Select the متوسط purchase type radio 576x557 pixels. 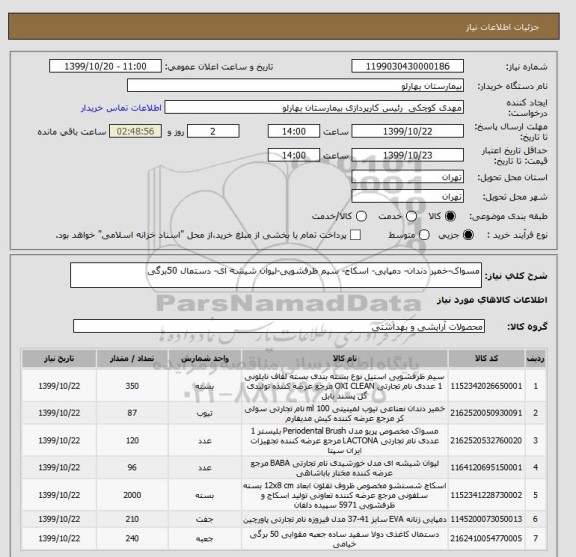[x=424, y=235]
